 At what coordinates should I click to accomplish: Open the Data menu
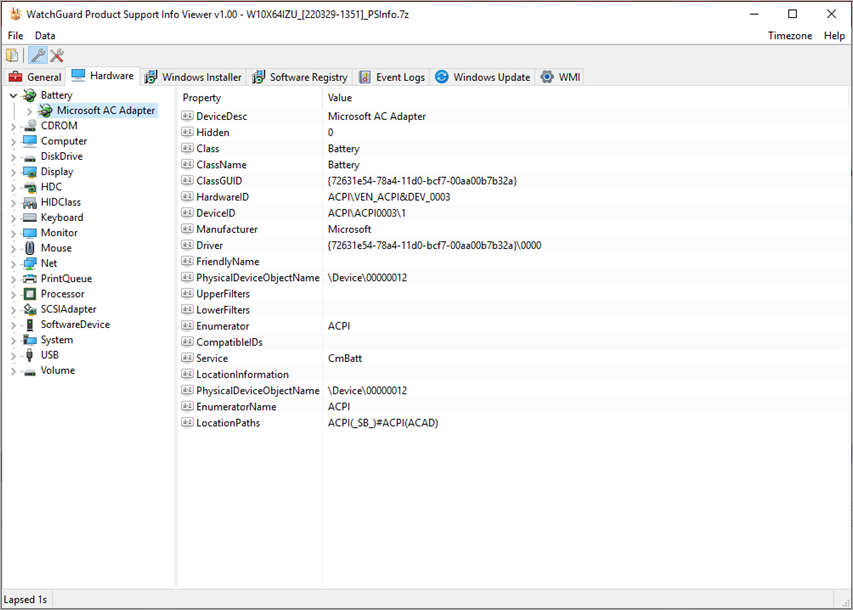point(44,35)
